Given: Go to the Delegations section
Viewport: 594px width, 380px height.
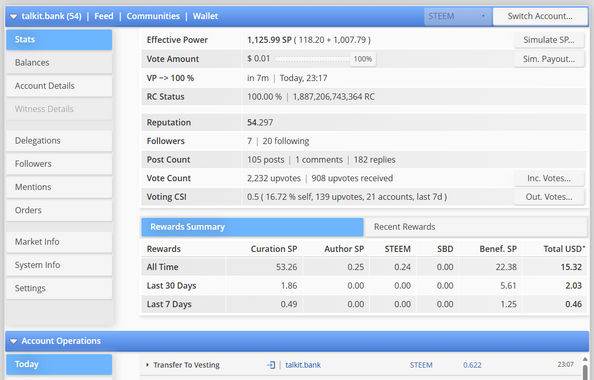Looking at the screenshot, I should point(59,141).
